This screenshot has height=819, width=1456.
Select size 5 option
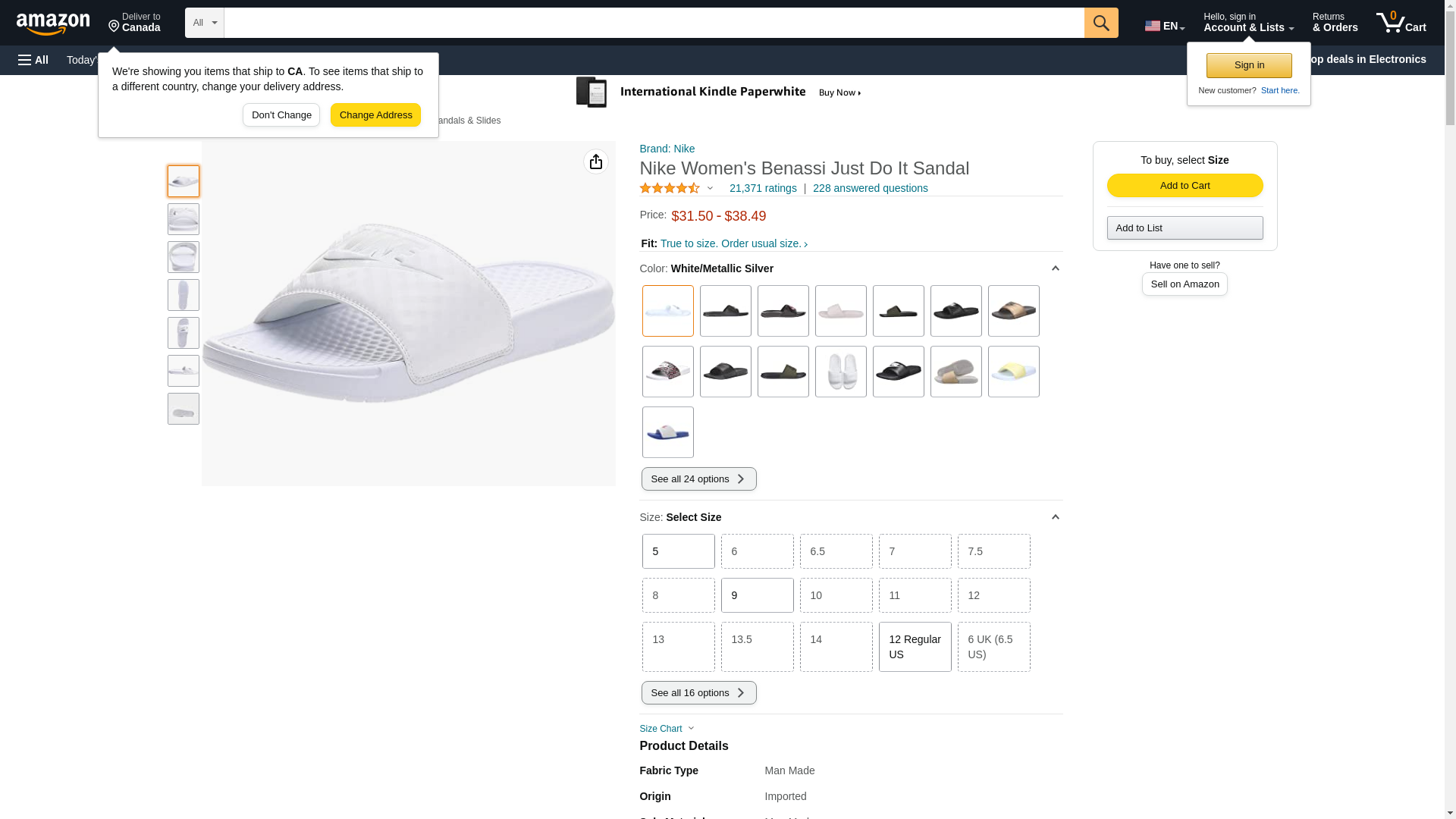pyautogui.click(x=678, y=551)
